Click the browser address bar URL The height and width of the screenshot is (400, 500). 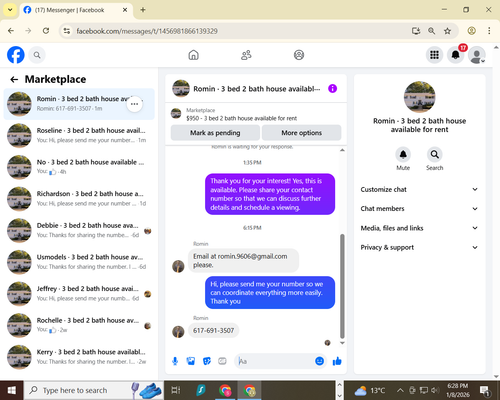point(147,31)
